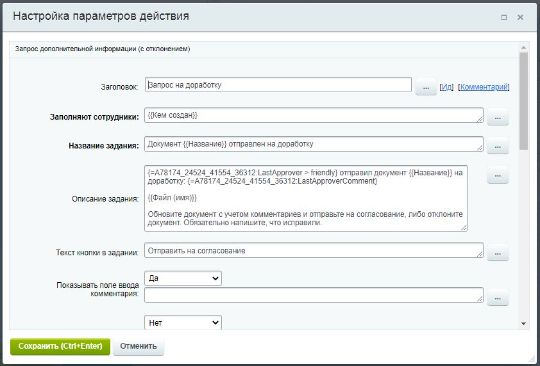Viewport: 540px width, 366px height.
Task: Click the empty field below Да dropdown
Action: (314, 295)
